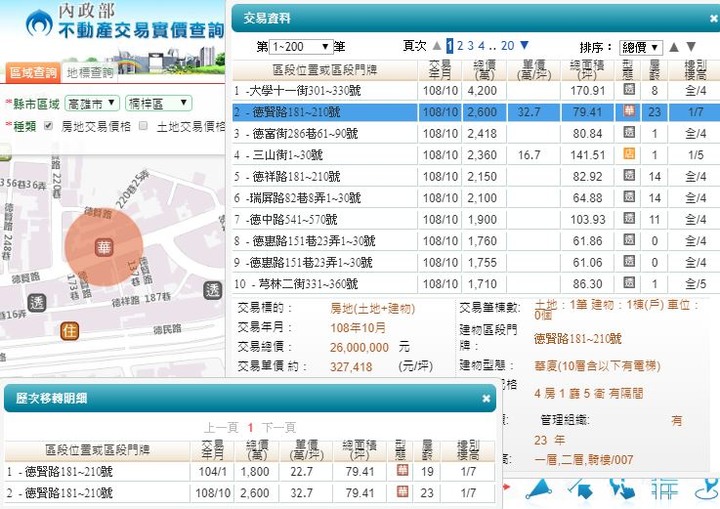Viewport: 720px width, 509px height.
Task: Click the orange 住 map marker near 德民路
Action: click(69, 331)
